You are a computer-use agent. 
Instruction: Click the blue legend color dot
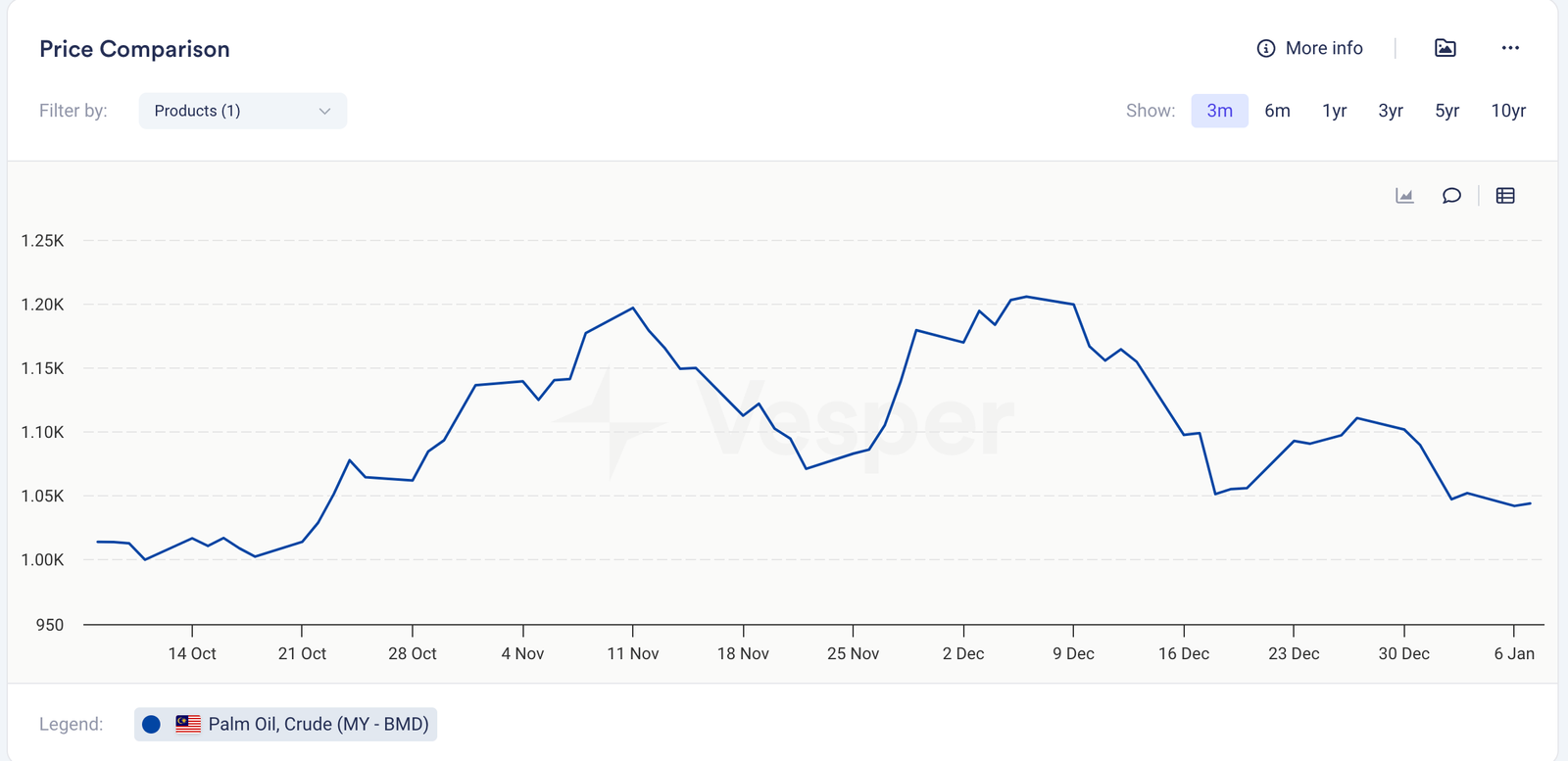(151, 724)
